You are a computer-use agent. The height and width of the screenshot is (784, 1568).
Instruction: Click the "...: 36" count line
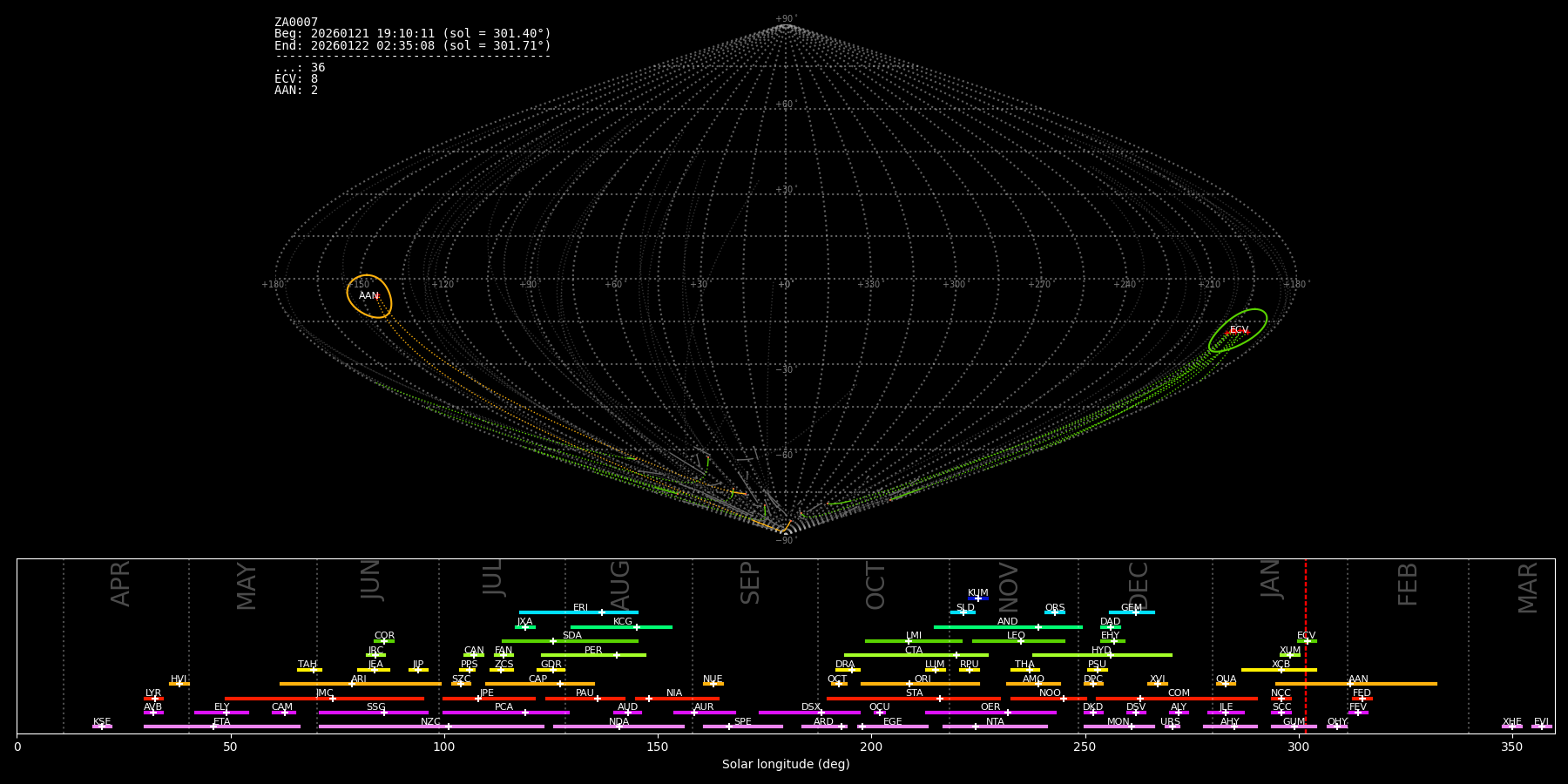300,68
